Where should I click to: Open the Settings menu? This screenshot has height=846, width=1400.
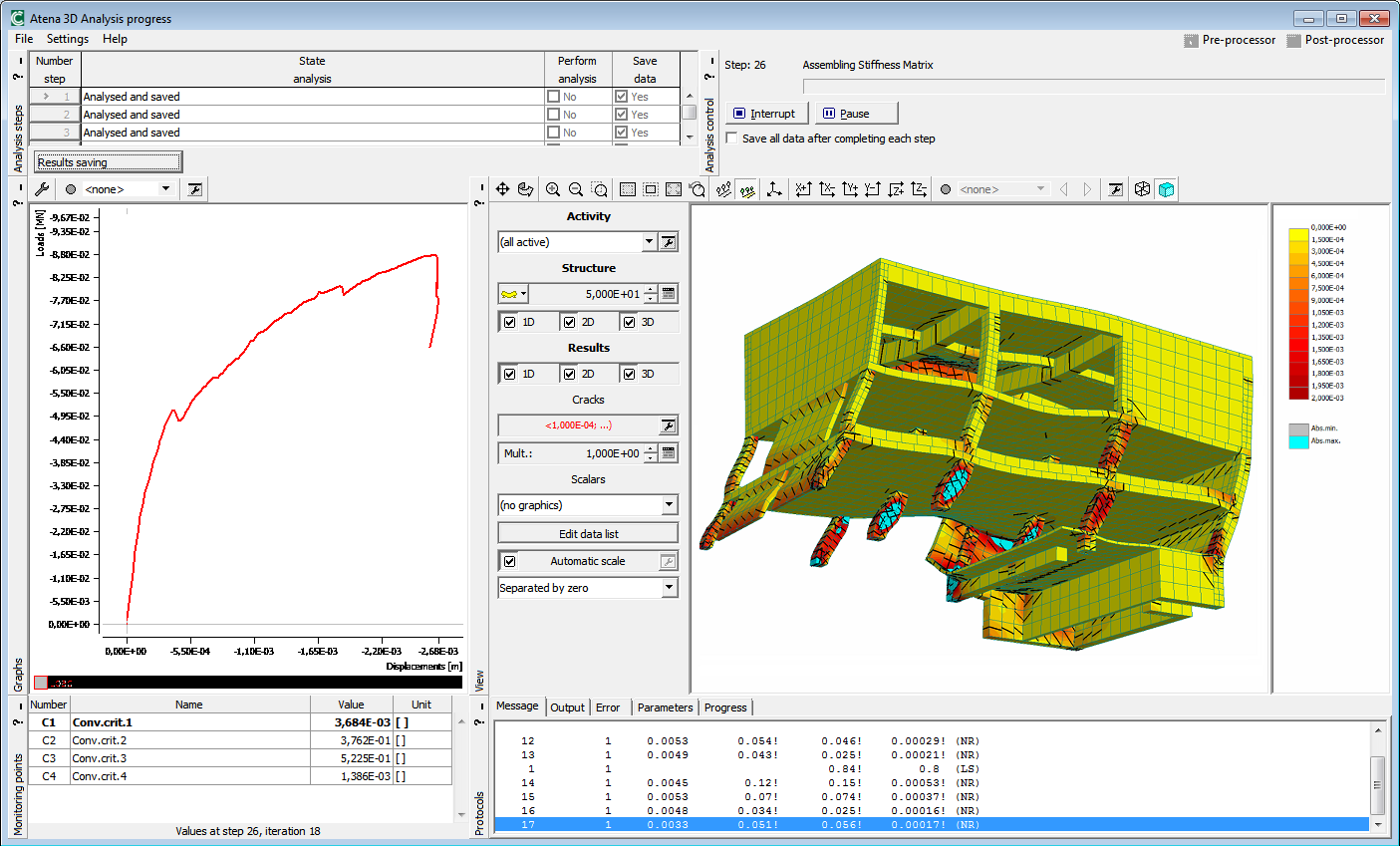tap(68, 39)
